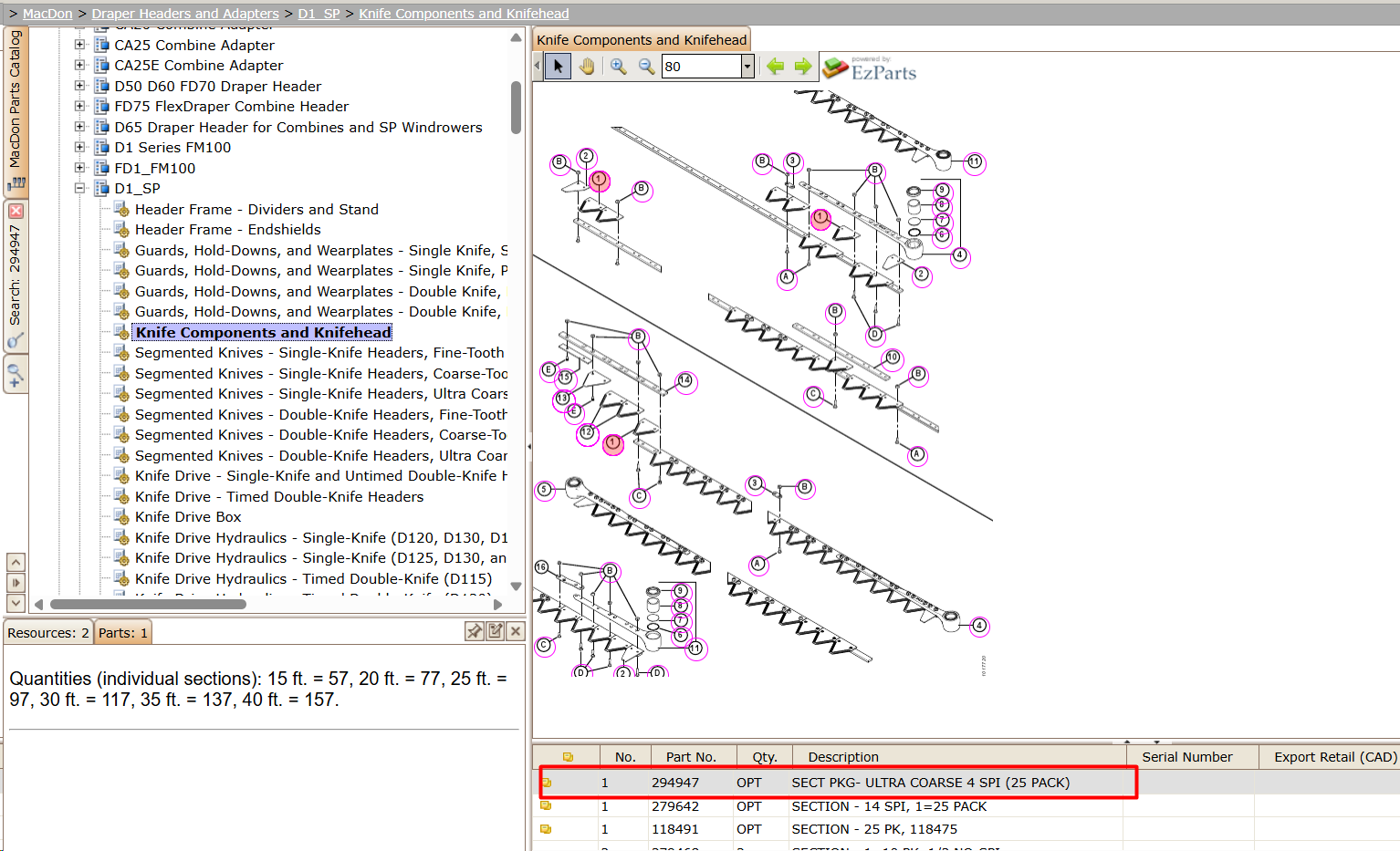Pin the resources panel
1400x851 pixels.
(475, 631)
